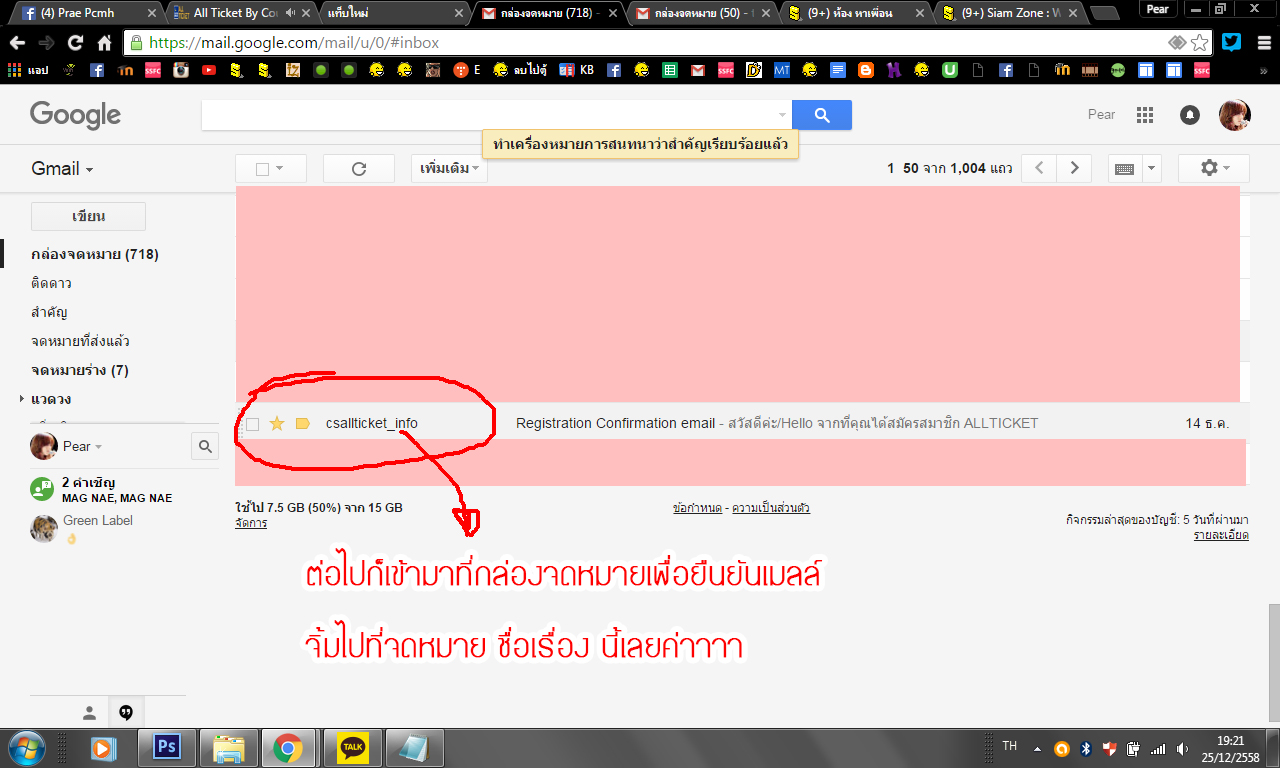This screenshot has height=768, width=1280.
Task: Go to the previous page of emails
Action: (x=1039, y=168)
